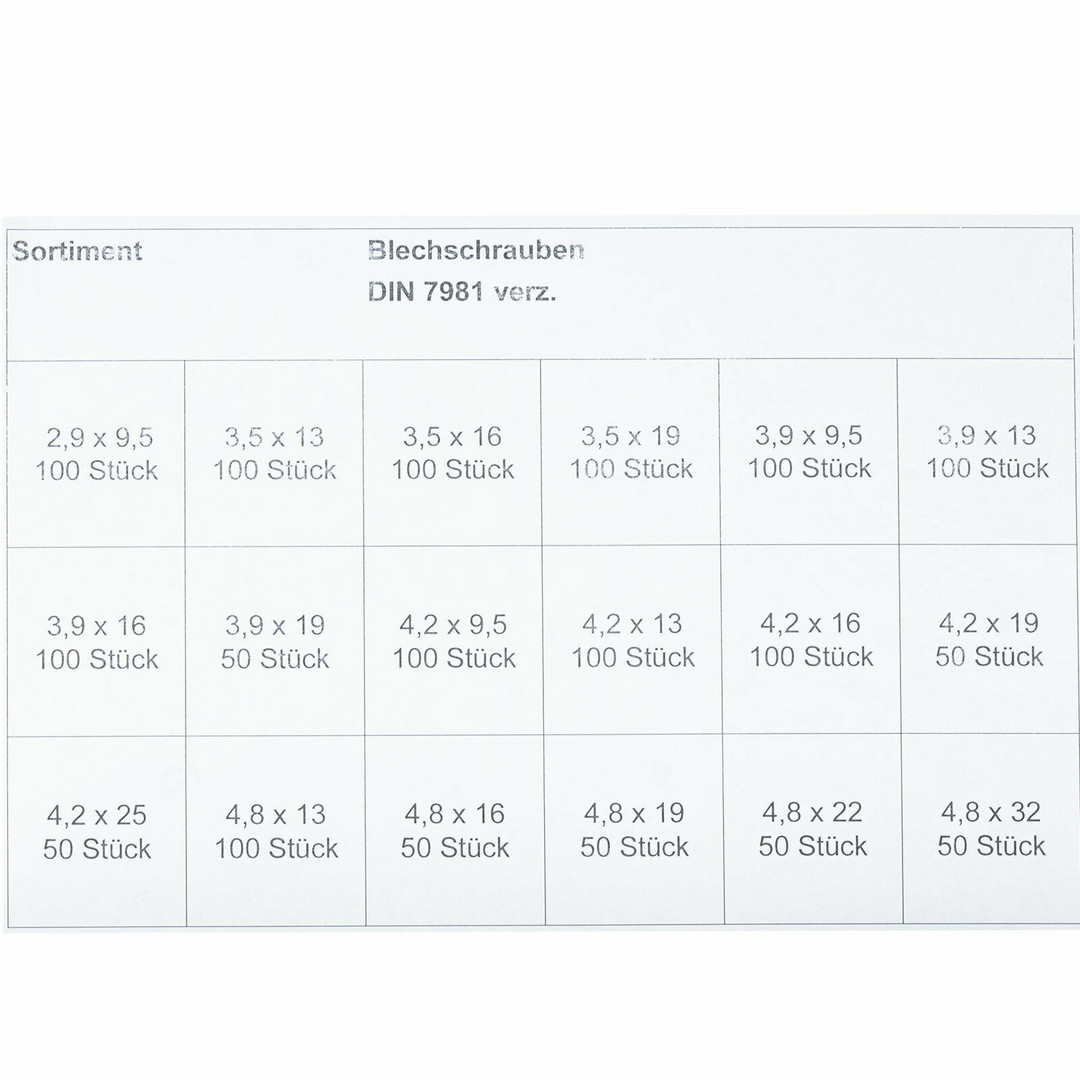Image resolution: width=1080 pixels, height=1080 pixels.
Task: Click the 3,5 x 13 cell
Action: click(x=274, y=453)
